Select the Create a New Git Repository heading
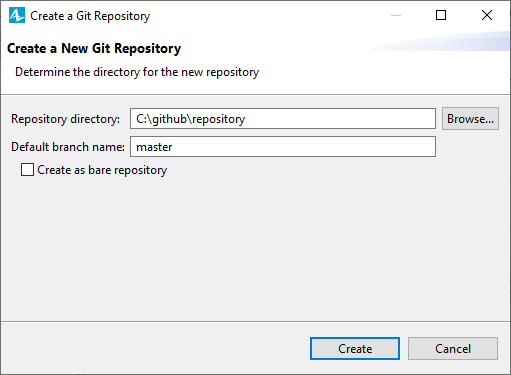Screen dimensions: 511x375 click(x=94, y=48)
